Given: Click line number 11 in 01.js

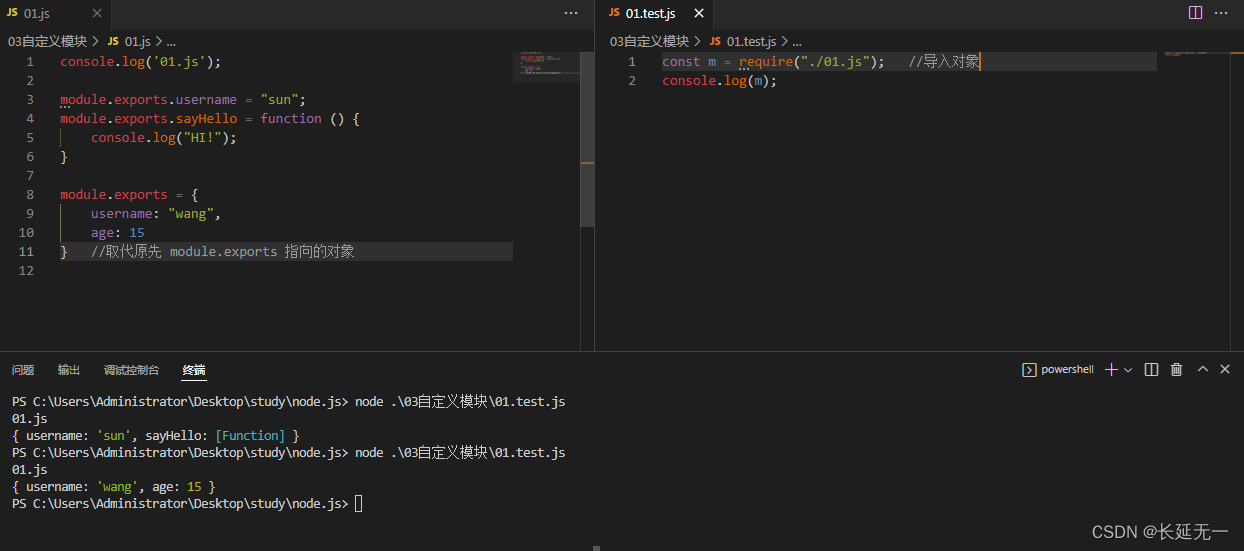Looking at the screenshot, I should [27, 252].
